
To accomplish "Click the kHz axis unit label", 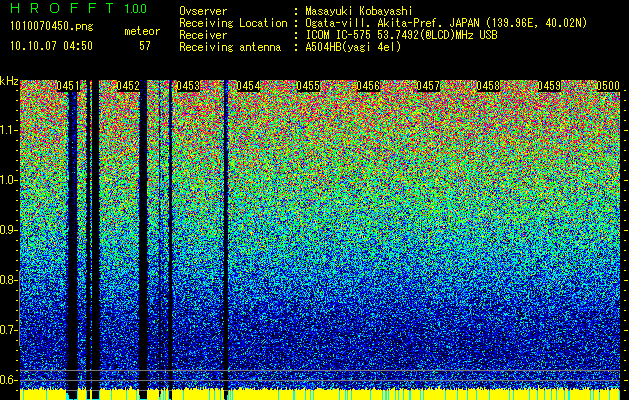I will [9, 81].
